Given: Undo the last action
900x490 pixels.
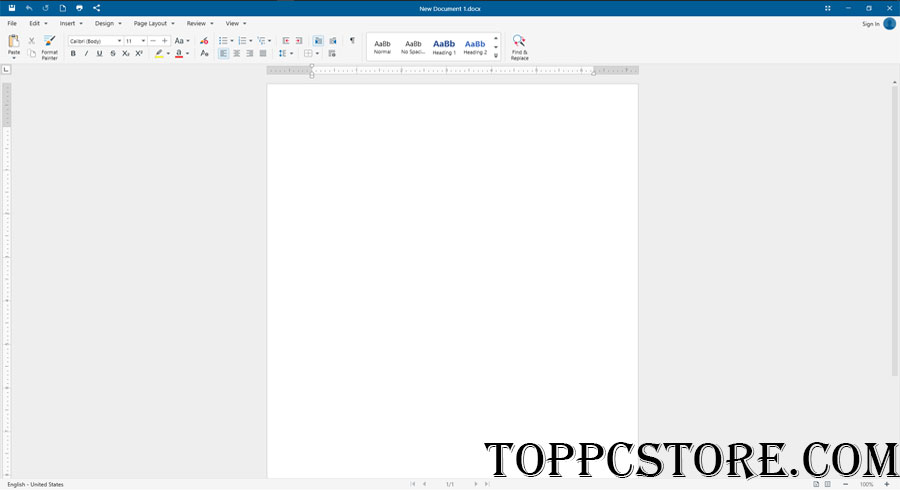Looking at the screenshot, I should click(29, 8).
